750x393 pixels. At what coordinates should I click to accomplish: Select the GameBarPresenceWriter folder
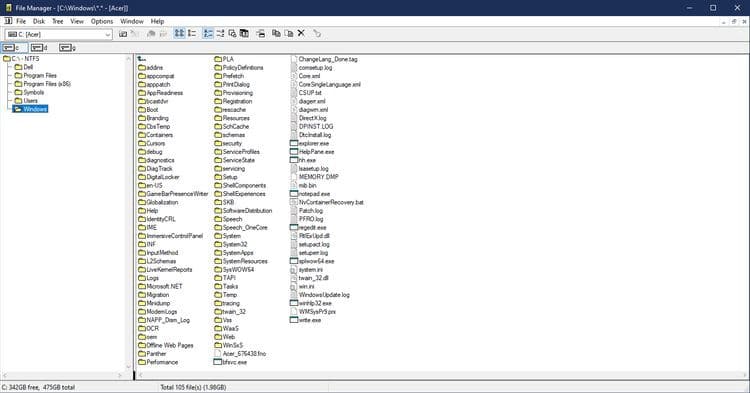click(173, 194)
